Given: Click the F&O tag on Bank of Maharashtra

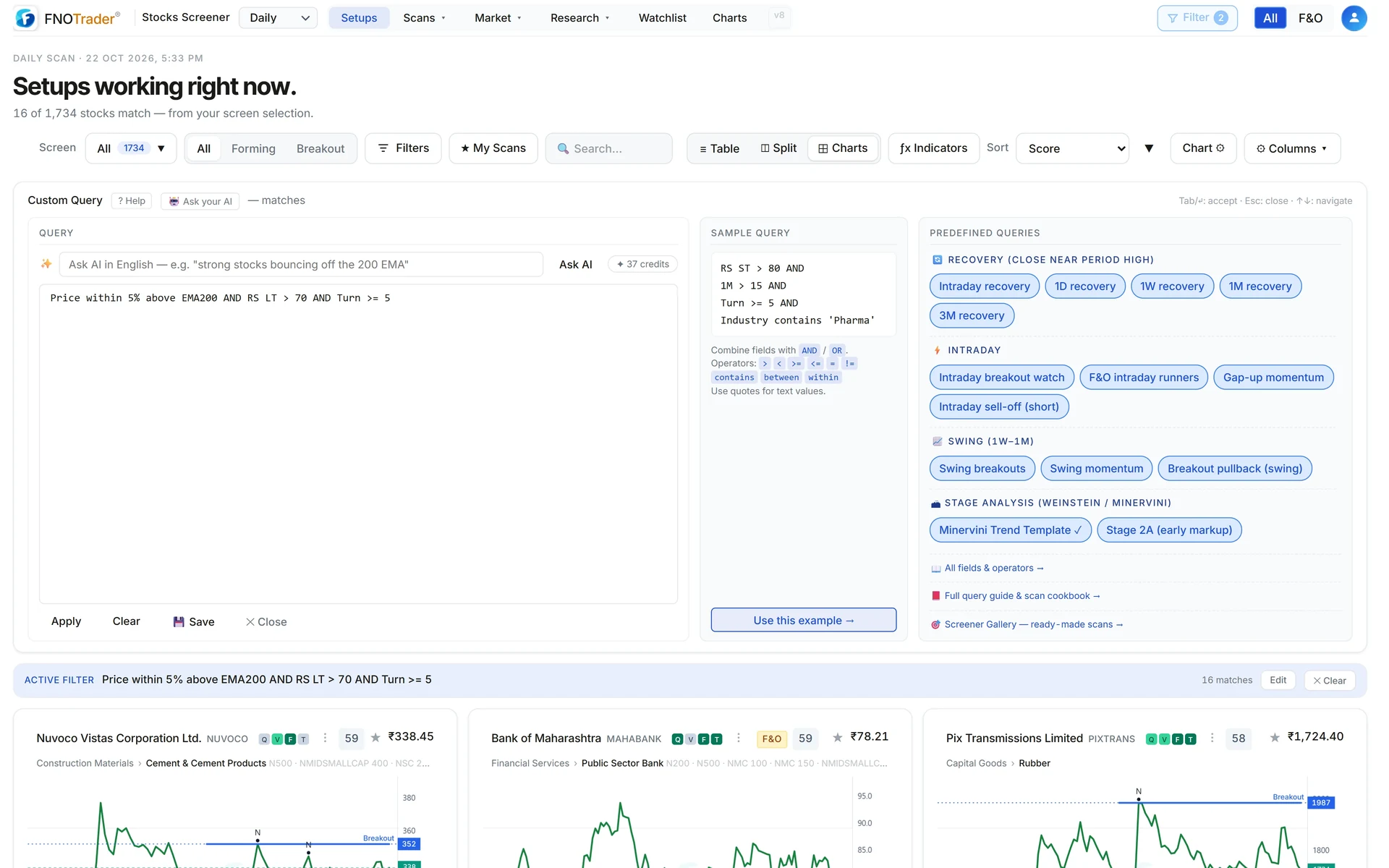Looking at the screenshot, I should 771,739.
